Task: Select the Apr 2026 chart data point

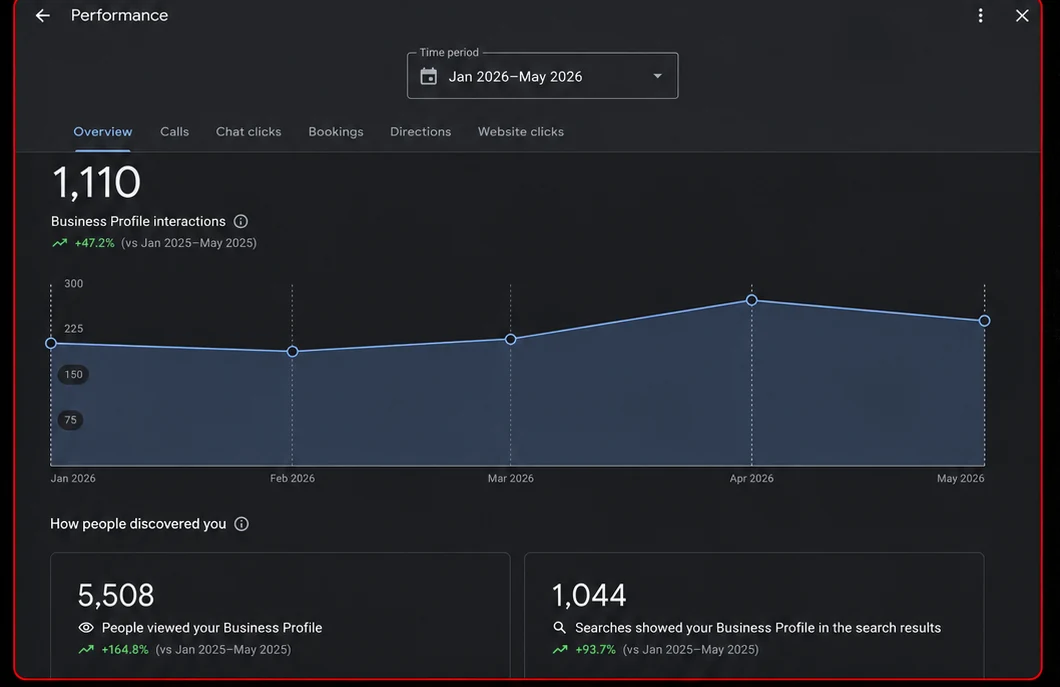Action: click(752, 300)
